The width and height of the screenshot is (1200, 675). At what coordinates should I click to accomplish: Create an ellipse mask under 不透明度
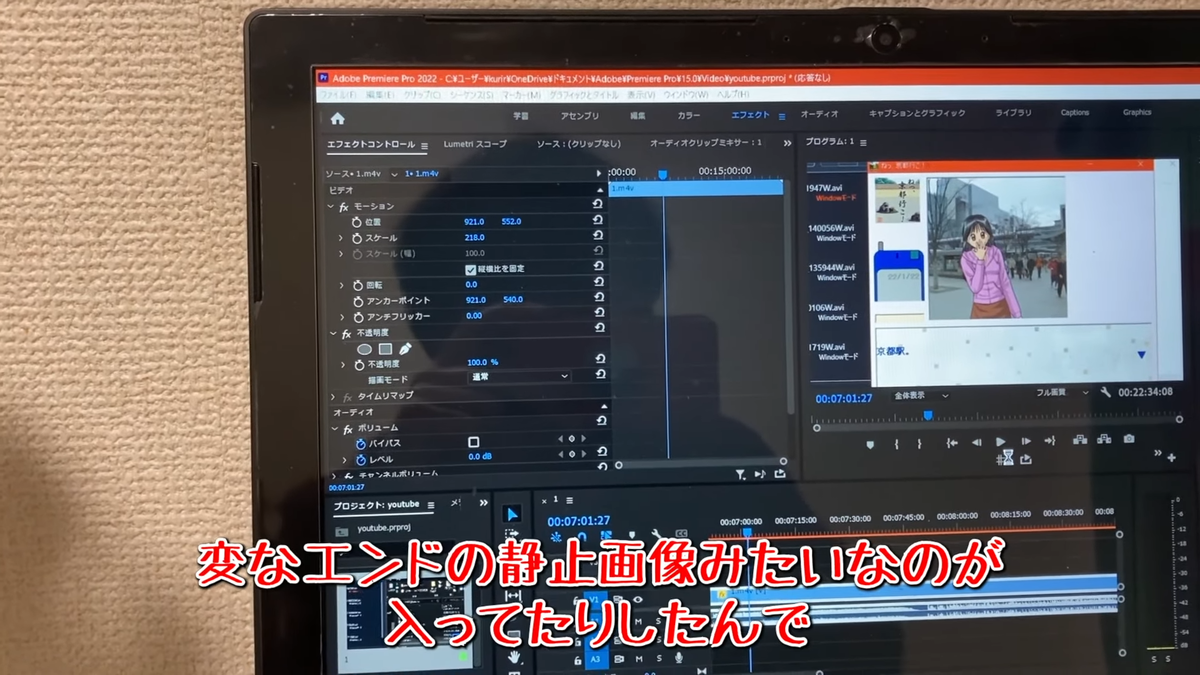(365, 348)
